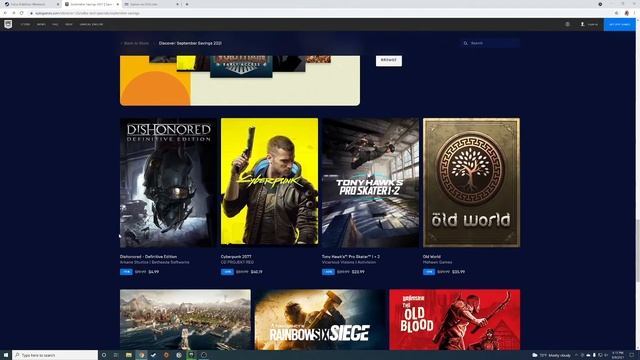
Task: Click the Dishonored discount badge
Action: (126, 271)
